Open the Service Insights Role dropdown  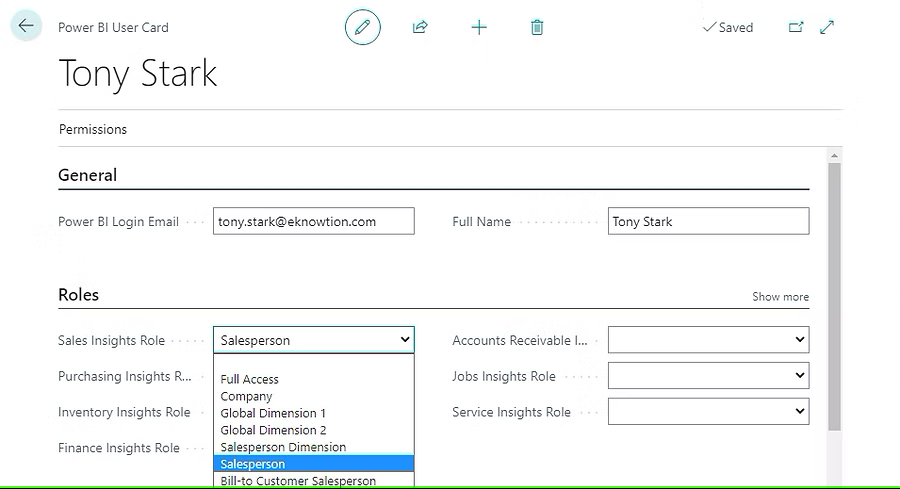[708, 412]
